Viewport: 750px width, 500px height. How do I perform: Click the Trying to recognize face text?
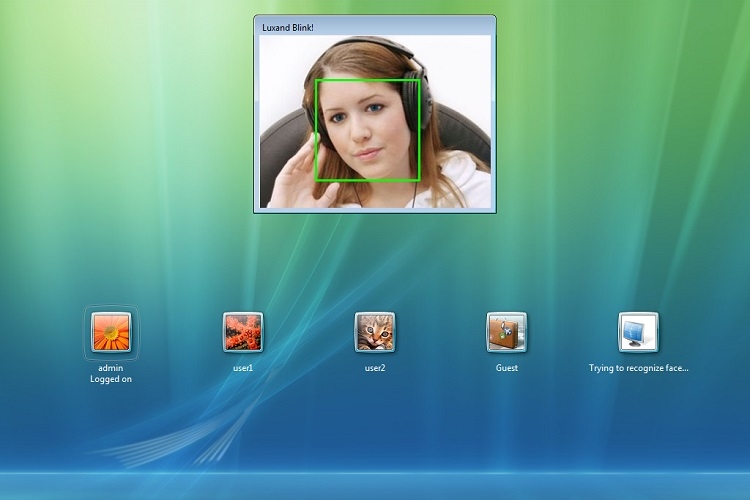(x=639, y=368)
